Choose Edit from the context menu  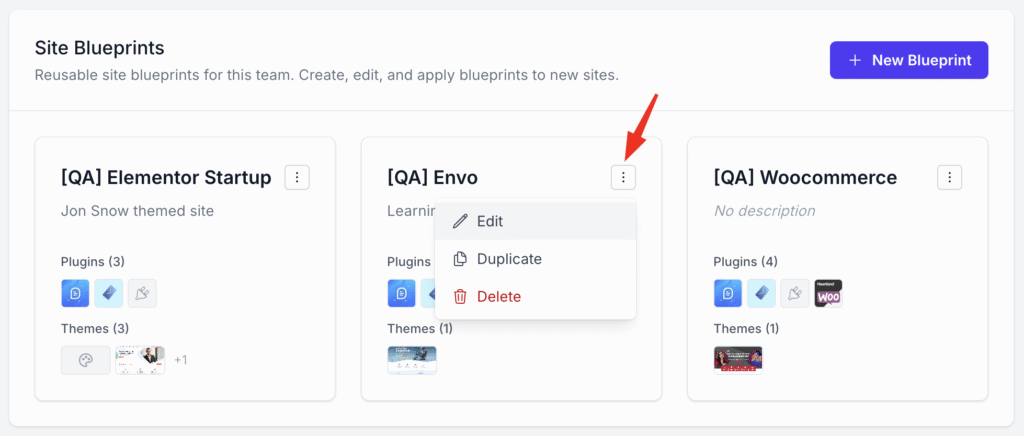[x=536, y=221]
